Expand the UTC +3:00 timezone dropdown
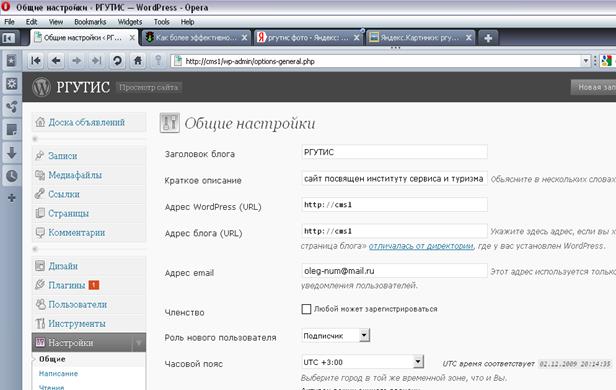 pos(362,362)
